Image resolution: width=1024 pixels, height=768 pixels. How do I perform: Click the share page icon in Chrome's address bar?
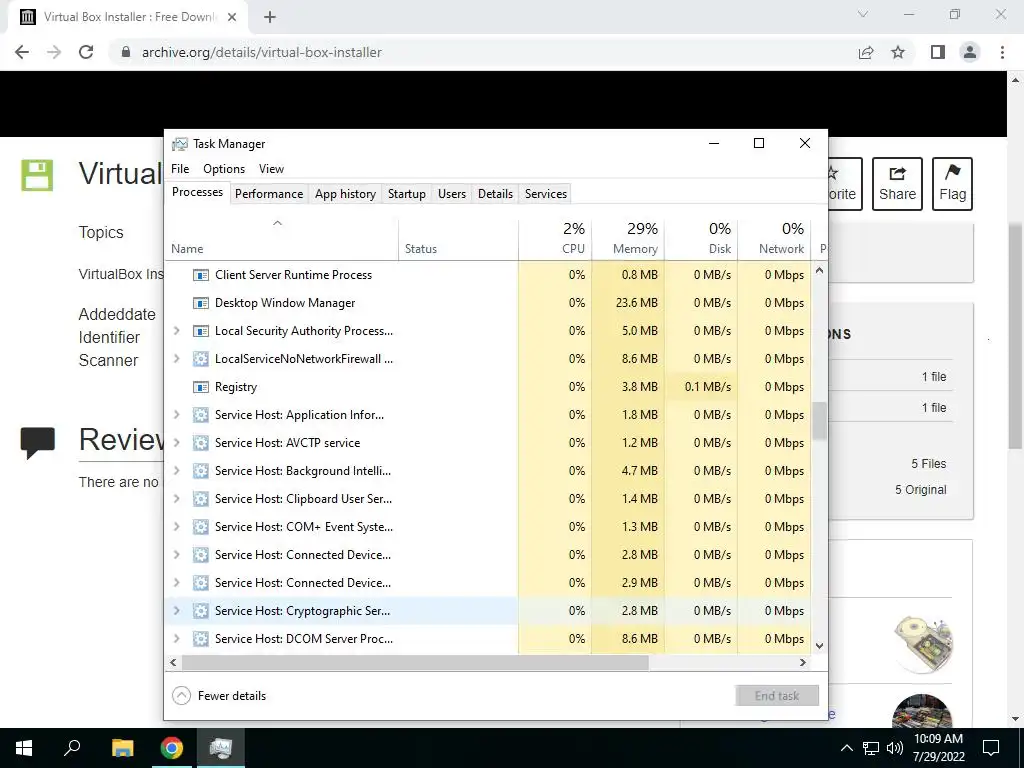[866, 52]
